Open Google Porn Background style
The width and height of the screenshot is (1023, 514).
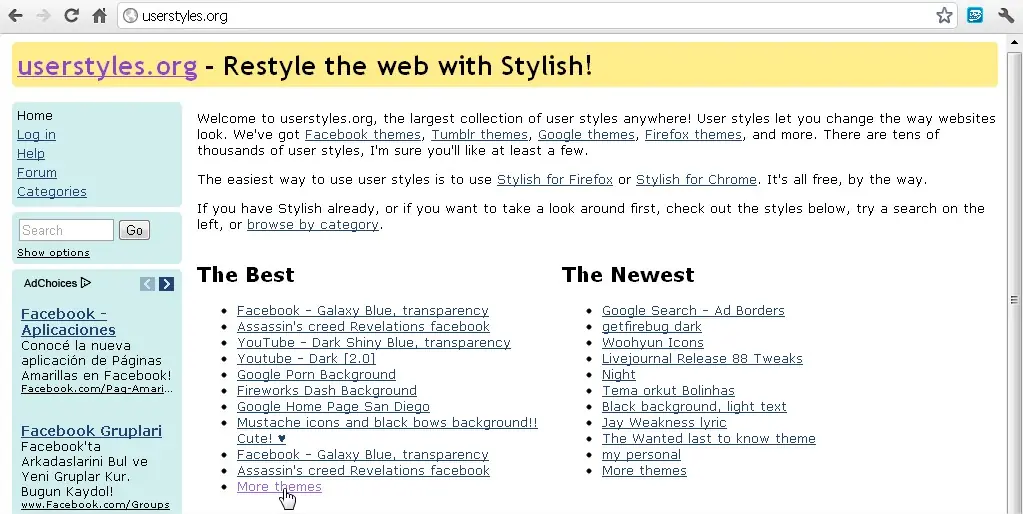tap(316, 374)
